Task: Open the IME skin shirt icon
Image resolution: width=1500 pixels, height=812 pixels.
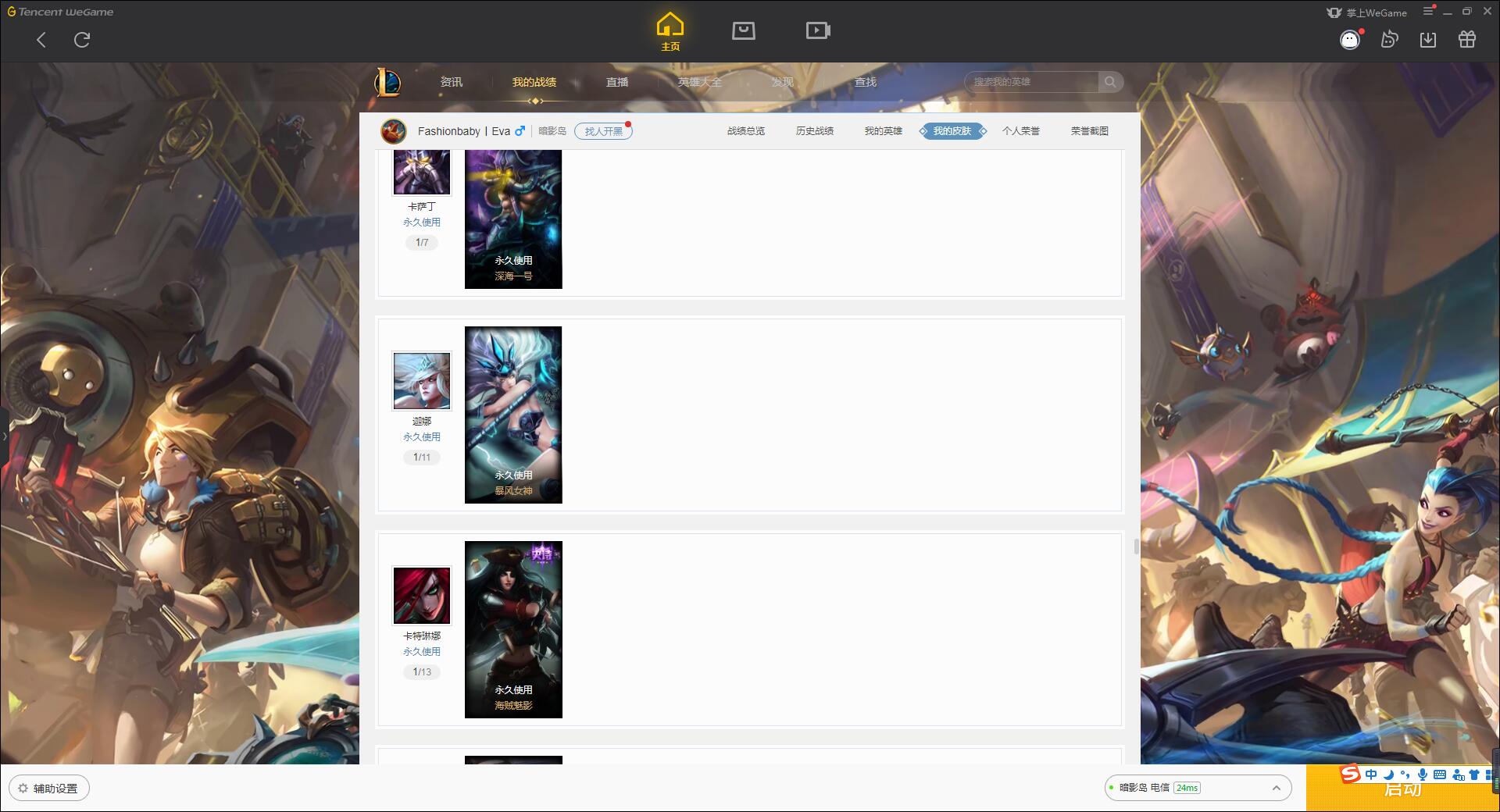Action: click(x=1474, y=775)
